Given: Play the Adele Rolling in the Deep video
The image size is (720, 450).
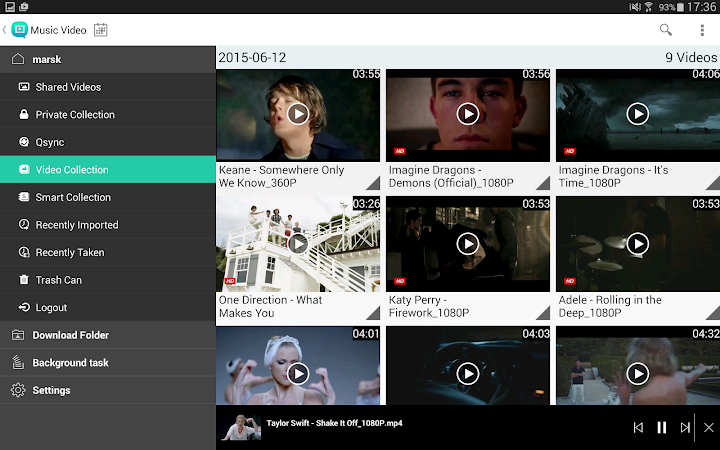Looking at the screenshot, I should [638, 244].
